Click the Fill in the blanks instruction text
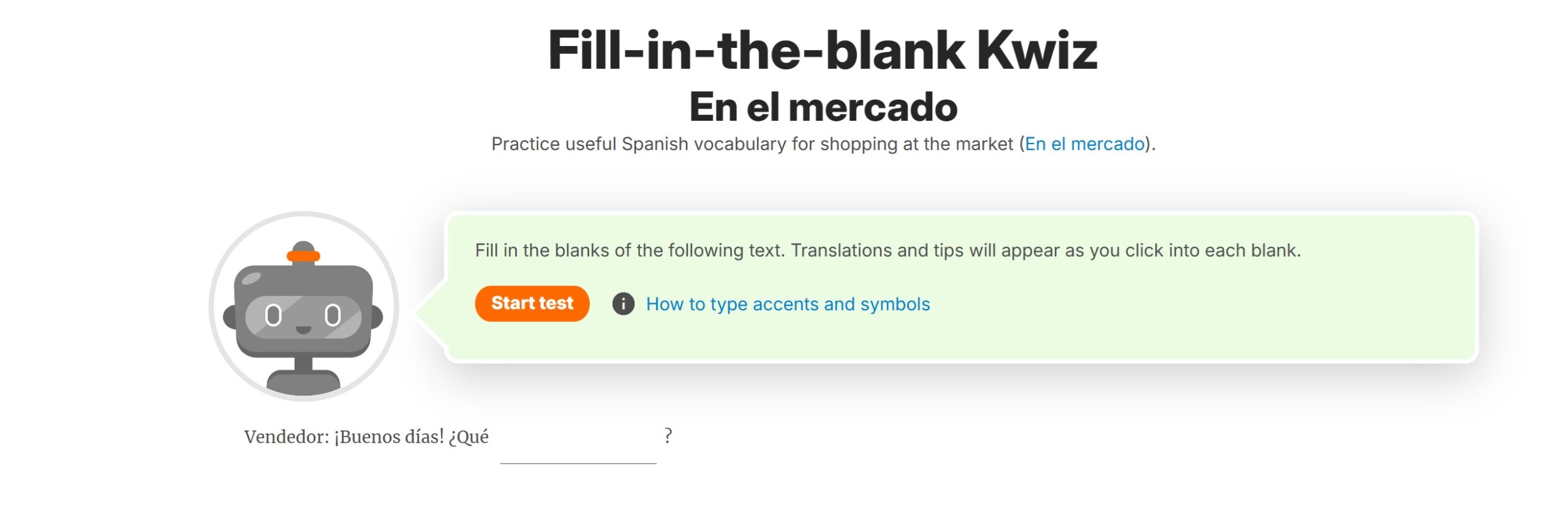 887,251
